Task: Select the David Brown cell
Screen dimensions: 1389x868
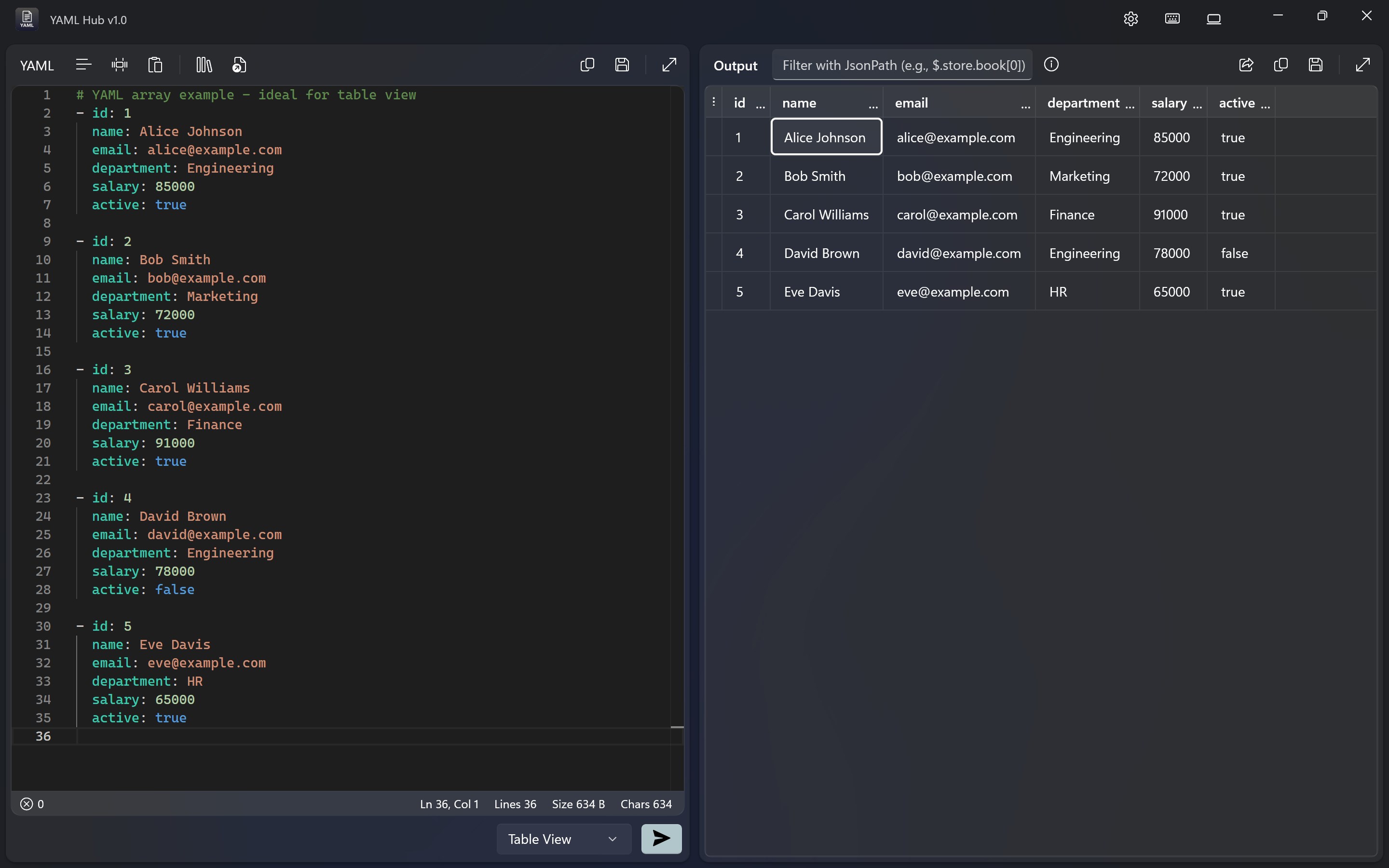Action: (x=826, y=253)
